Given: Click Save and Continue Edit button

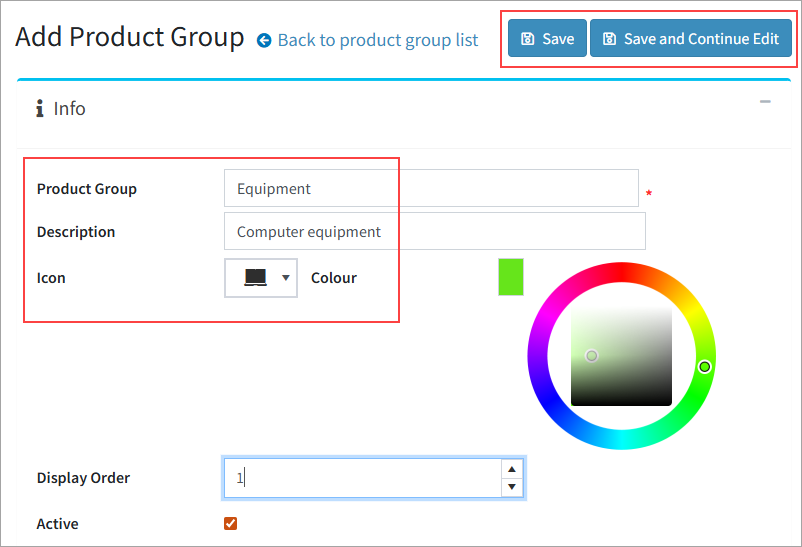Looking at the screenshot, I should click(690, 39).
